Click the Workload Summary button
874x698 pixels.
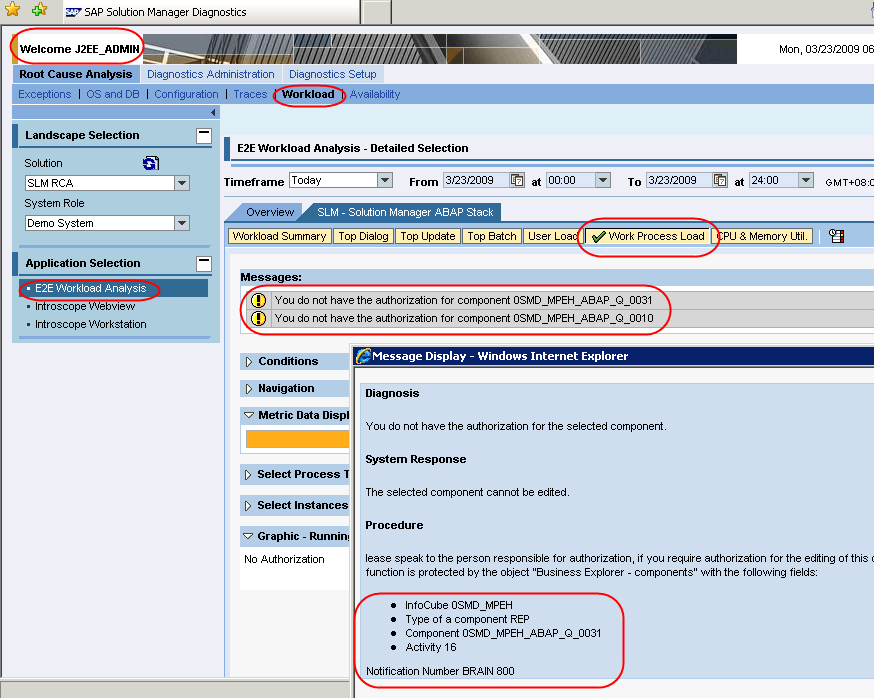coord(279,237)
